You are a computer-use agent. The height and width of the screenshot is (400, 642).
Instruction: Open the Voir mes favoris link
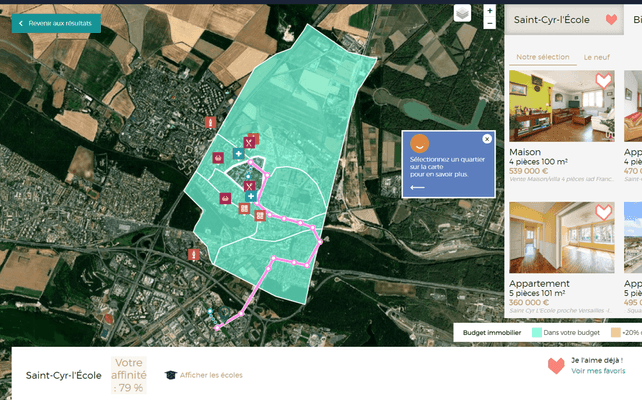point(598,370)
